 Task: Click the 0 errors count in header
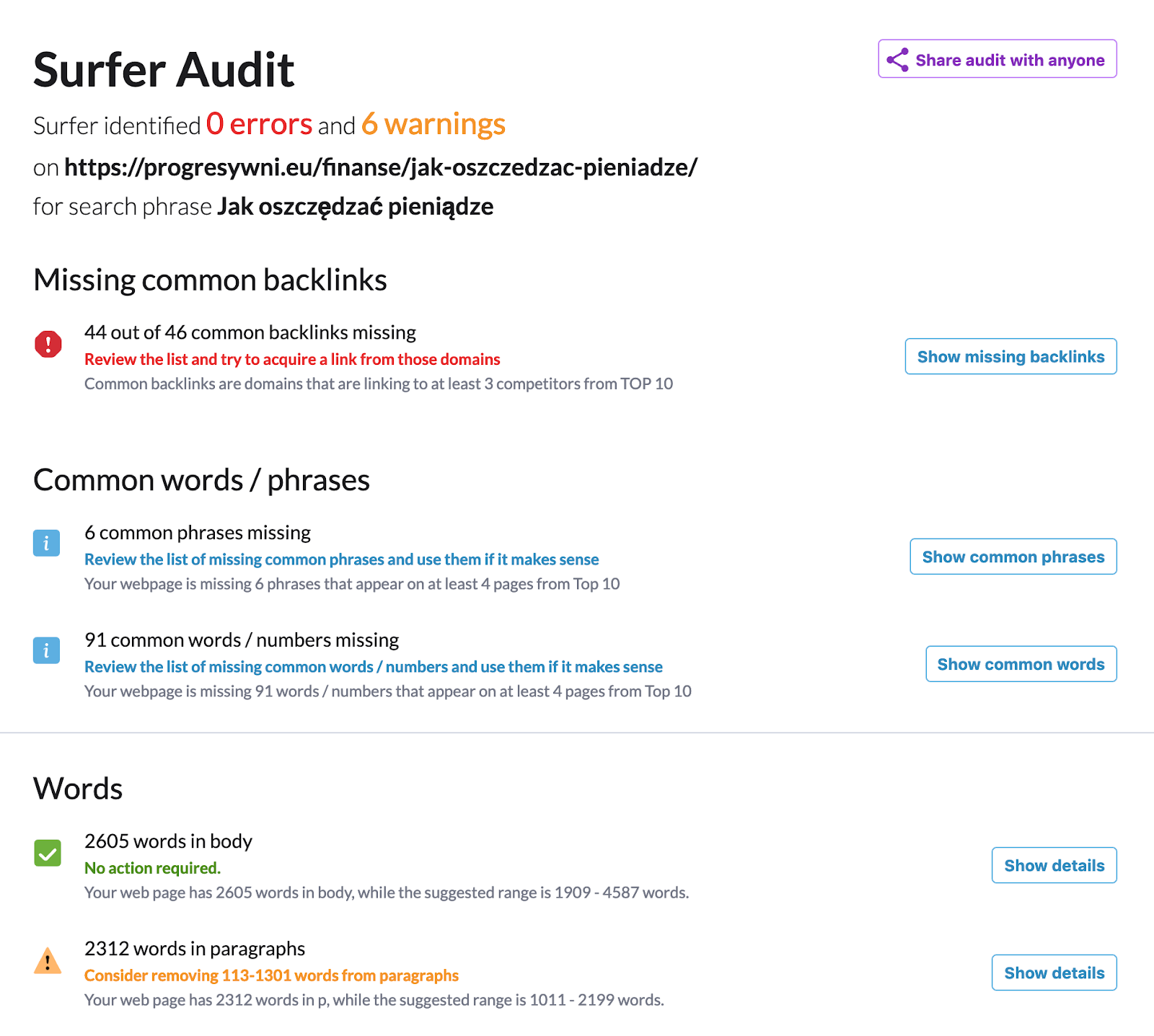click(259, 124)
